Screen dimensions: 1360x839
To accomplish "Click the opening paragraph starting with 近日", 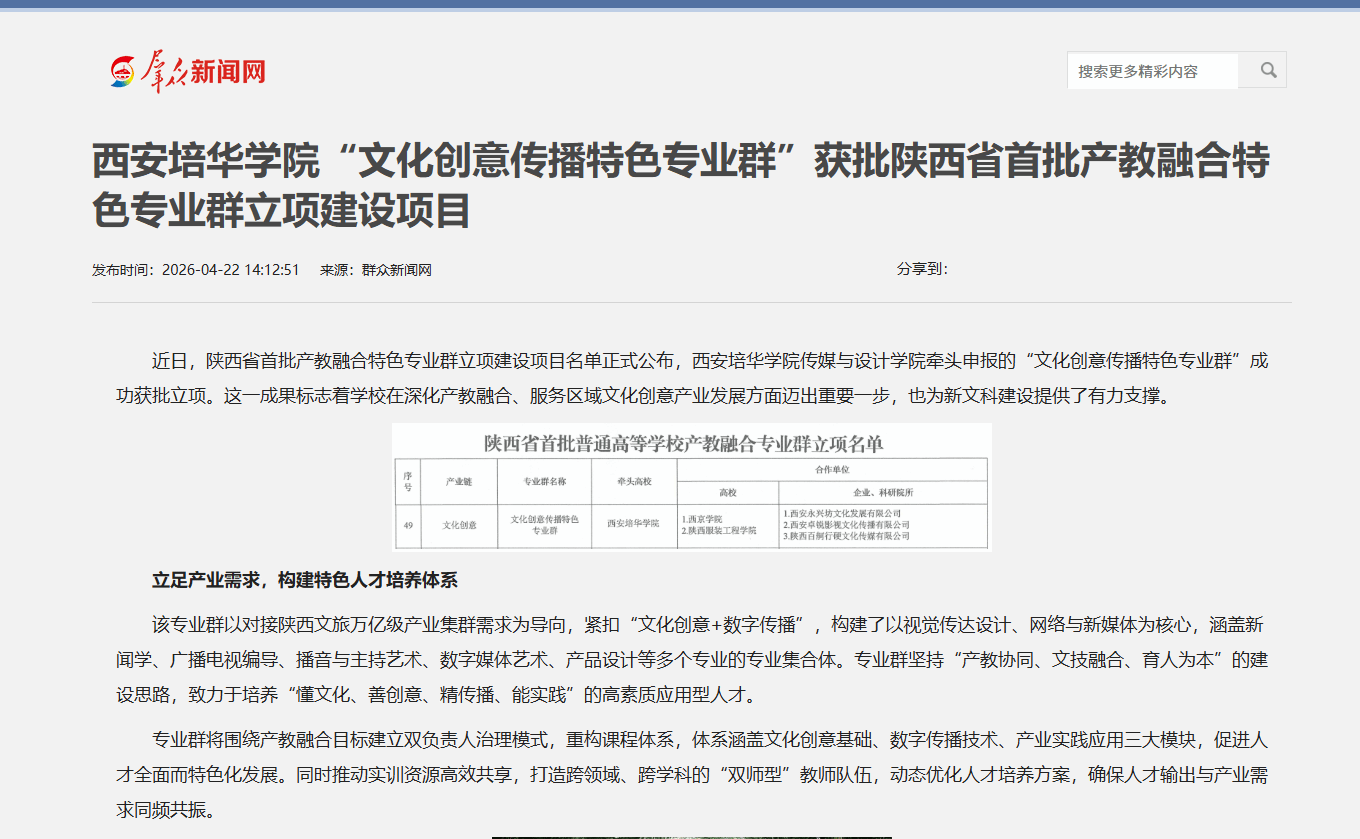I will click(x=691, y=377).
